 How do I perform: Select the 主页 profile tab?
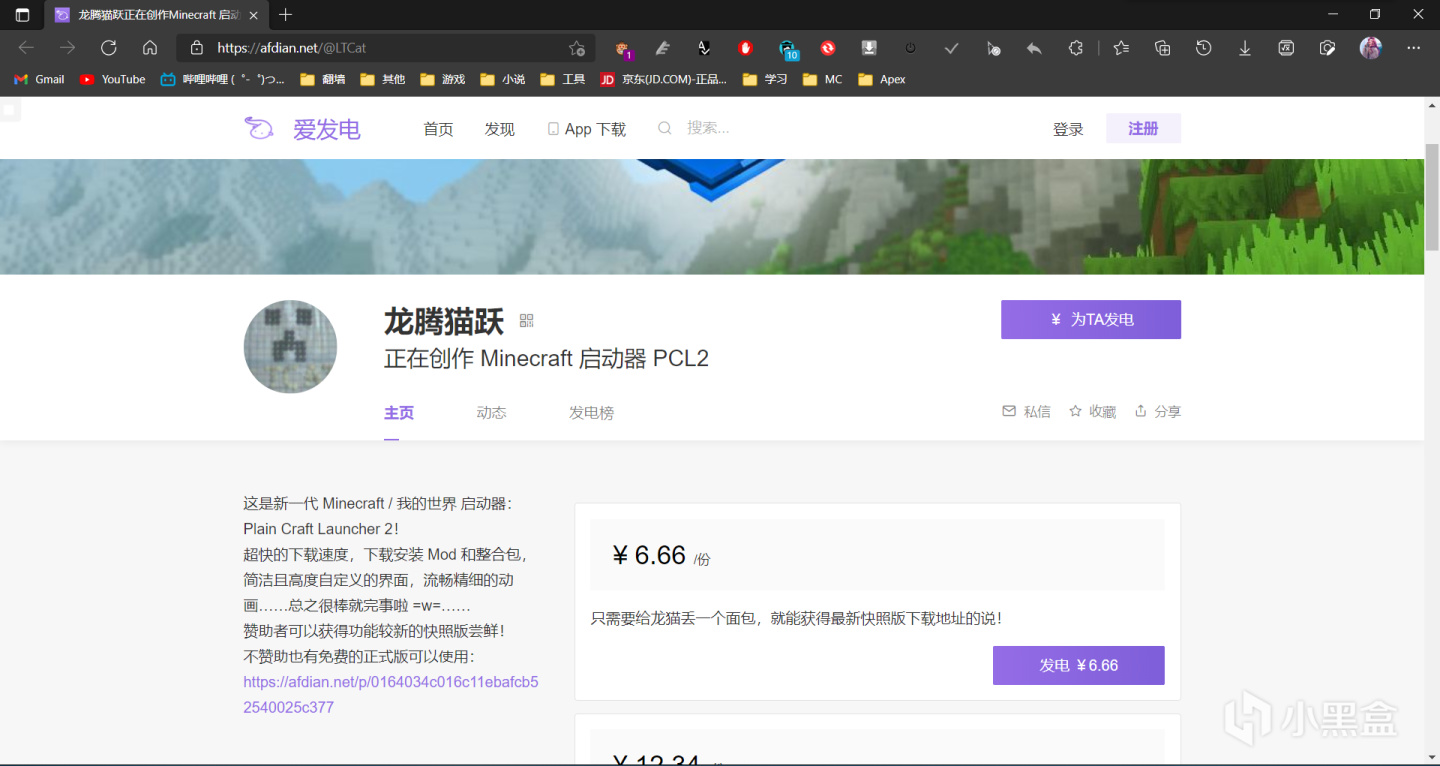click(x=399, y=413)
